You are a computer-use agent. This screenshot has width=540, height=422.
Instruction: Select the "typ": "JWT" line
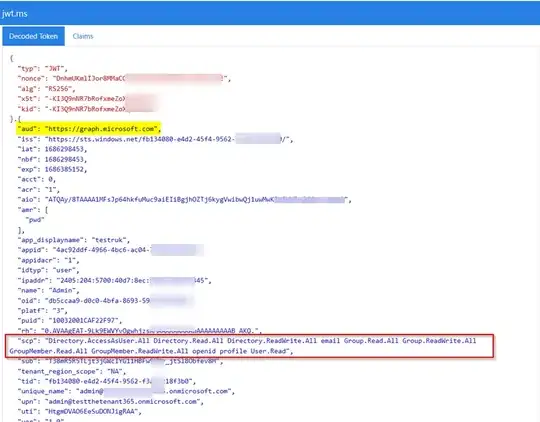tap(43, 69)
